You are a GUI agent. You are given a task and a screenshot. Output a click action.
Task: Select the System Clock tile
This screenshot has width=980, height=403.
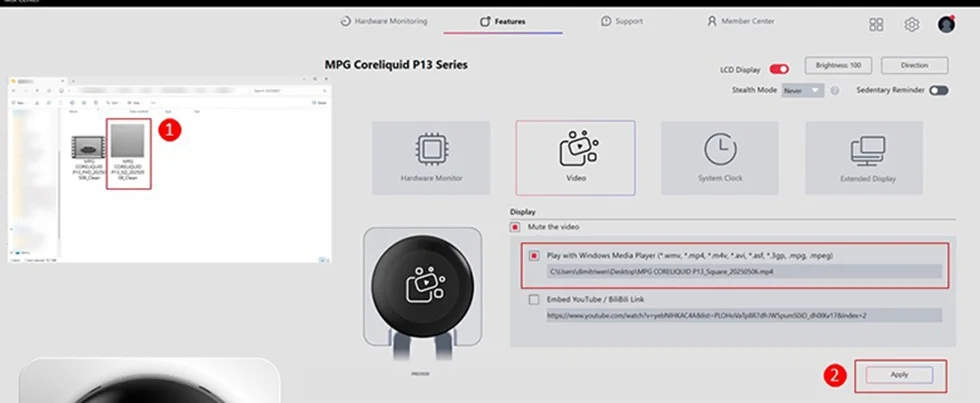(720, 157)
